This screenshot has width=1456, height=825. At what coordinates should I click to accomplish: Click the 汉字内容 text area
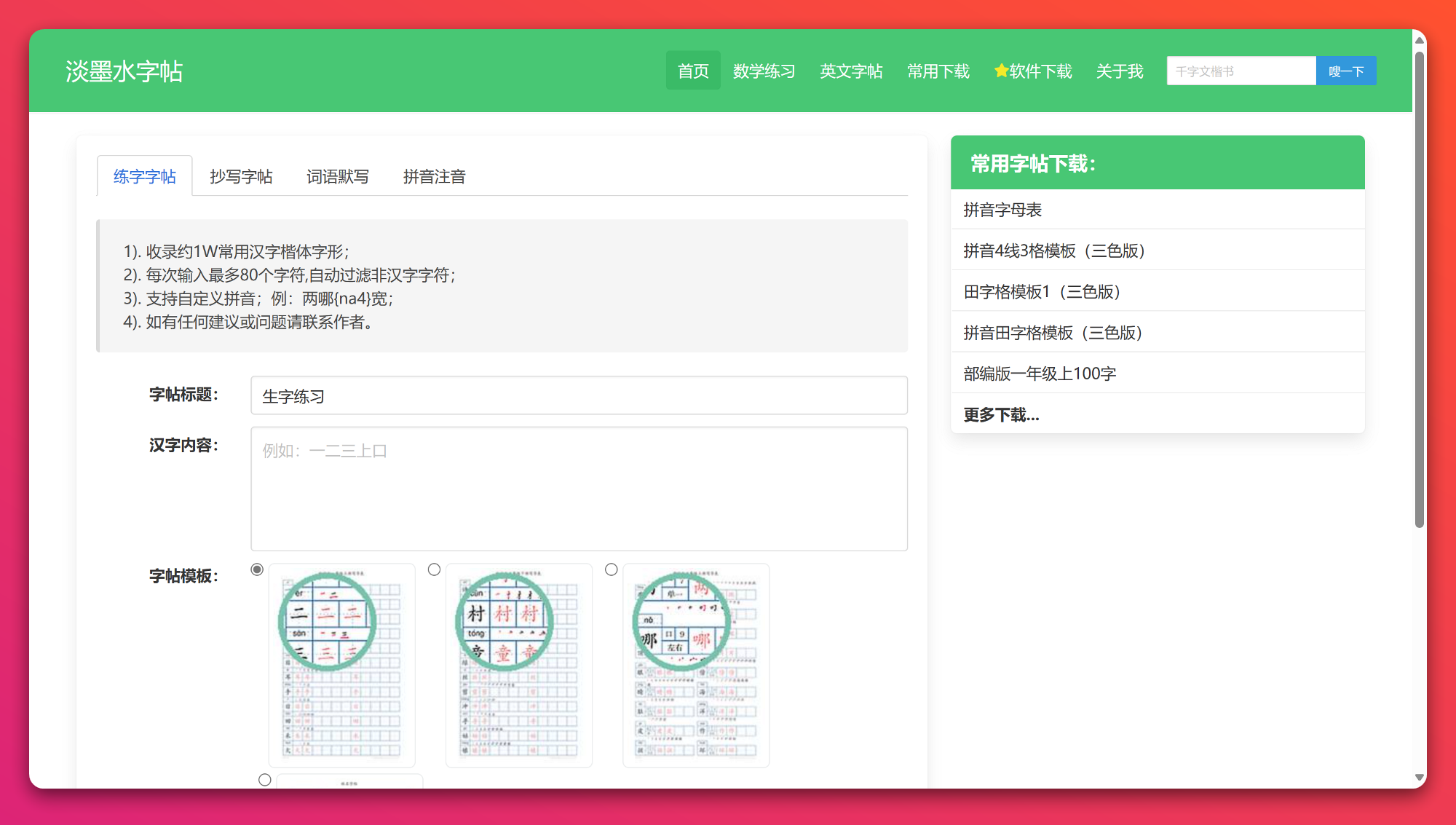[x=579, y=489]
